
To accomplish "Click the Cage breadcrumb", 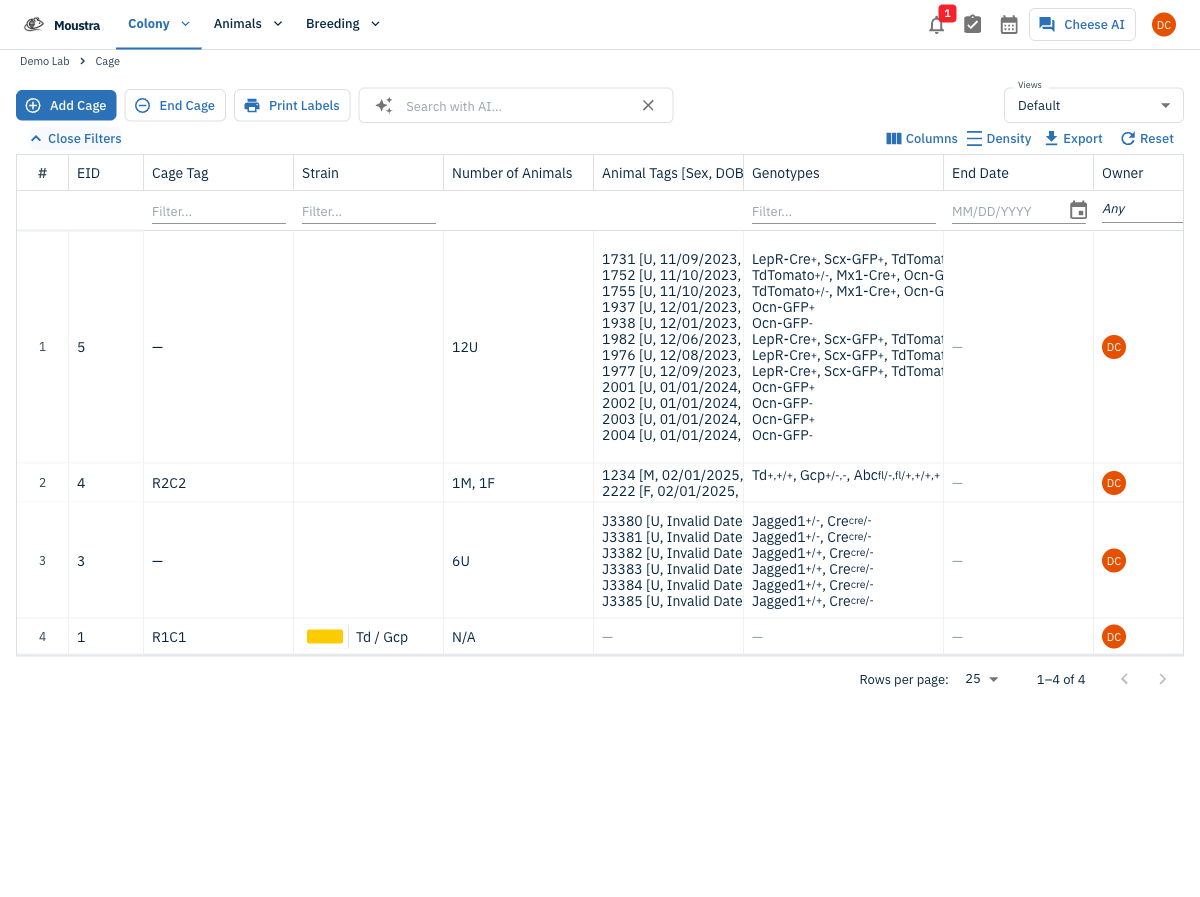I will click(108, 62).
